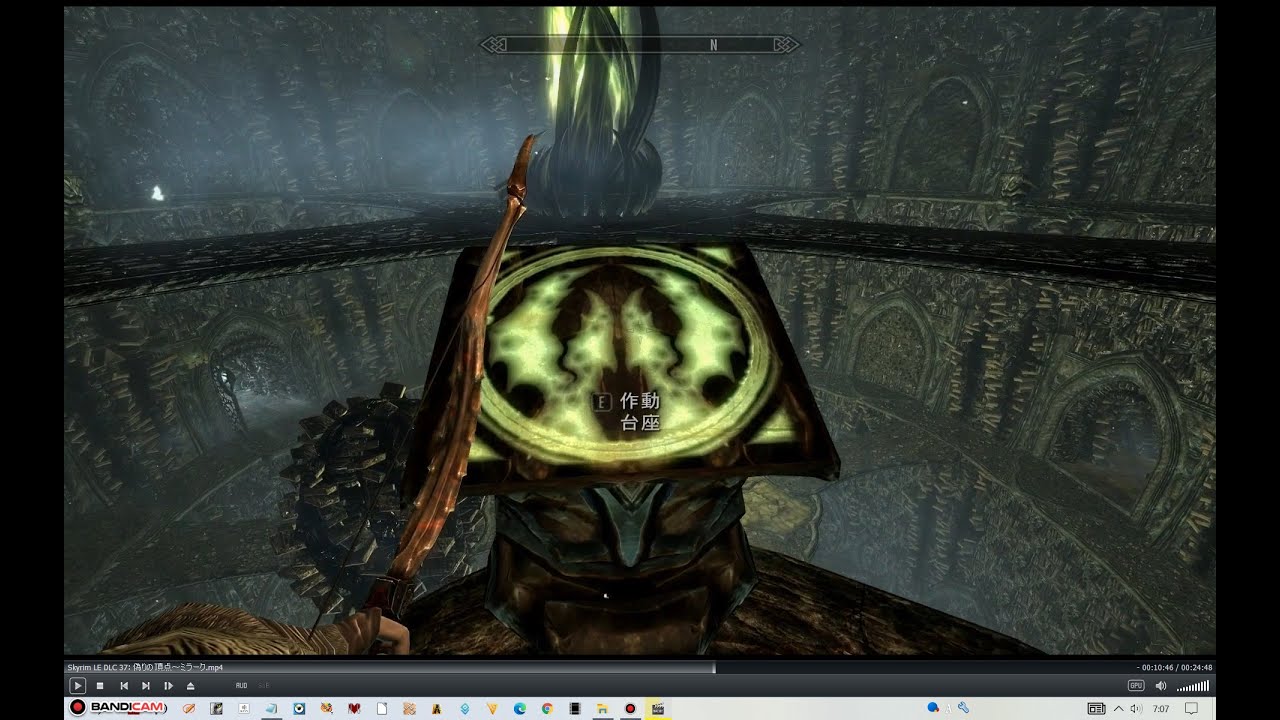Expand hidden system tray icons chevron

(x=1118, y=708)
